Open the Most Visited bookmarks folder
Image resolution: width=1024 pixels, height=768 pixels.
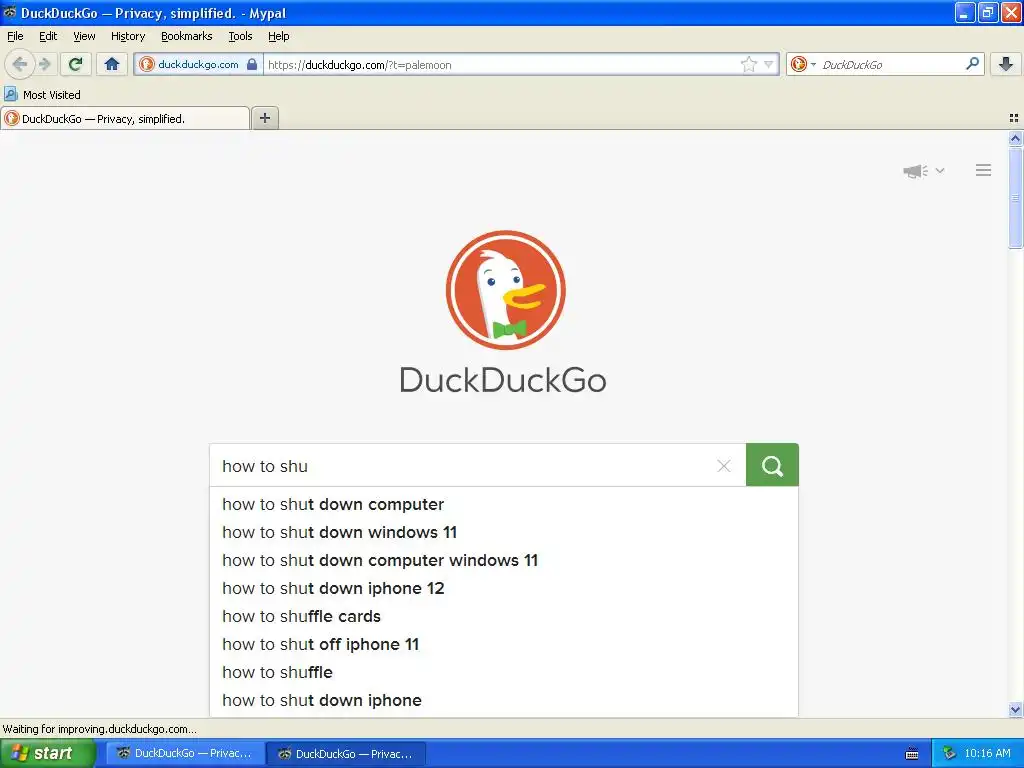[42, 95]
